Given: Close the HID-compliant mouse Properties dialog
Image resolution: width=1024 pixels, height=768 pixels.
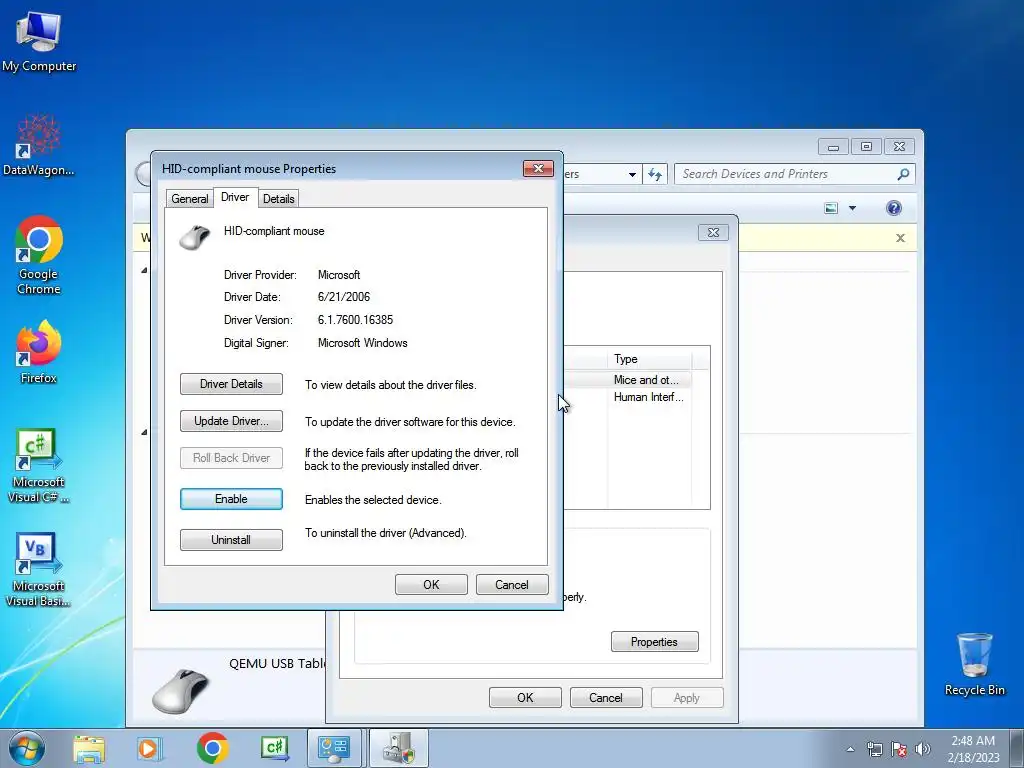Looking at the screenshot, I should [x=538, y=168].
